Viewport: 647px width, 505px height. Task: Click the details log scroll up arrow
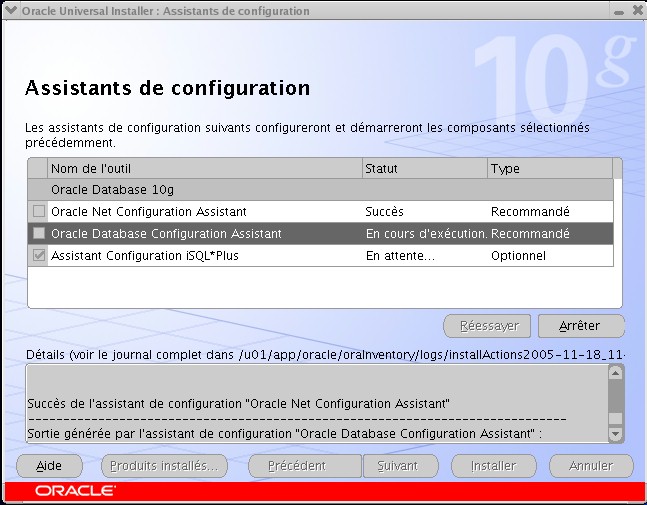[x=615, y=373]
